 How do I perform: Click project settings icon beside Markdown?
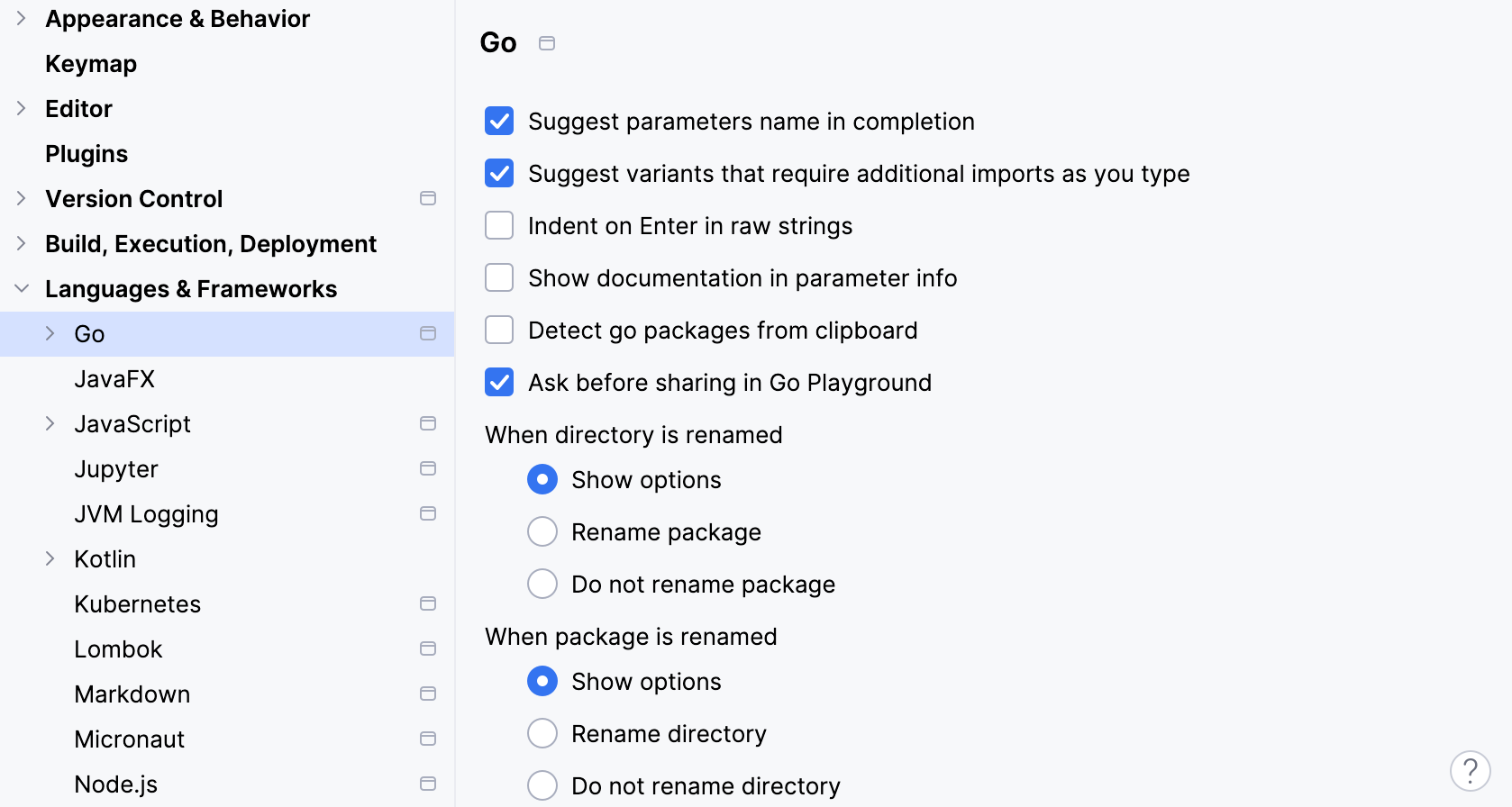pos(428,694)
